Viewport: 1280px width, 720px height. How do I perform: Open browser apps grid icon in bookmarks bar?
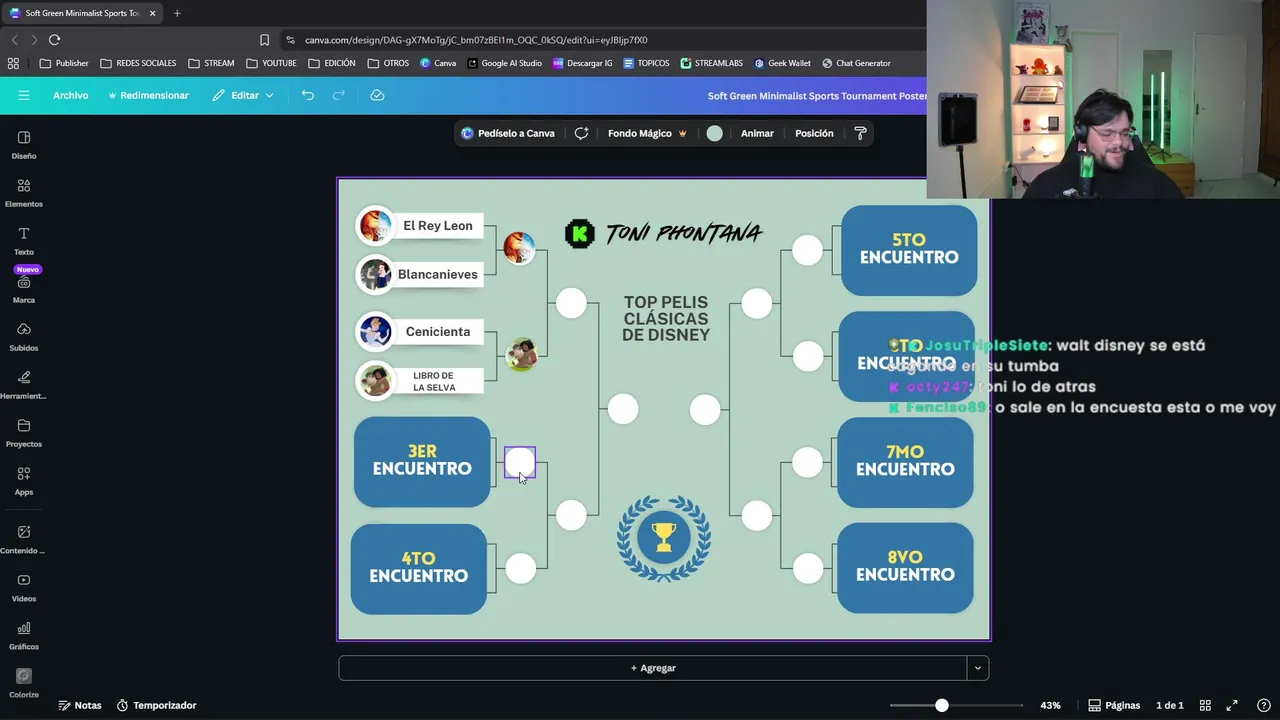pos(13,63)
